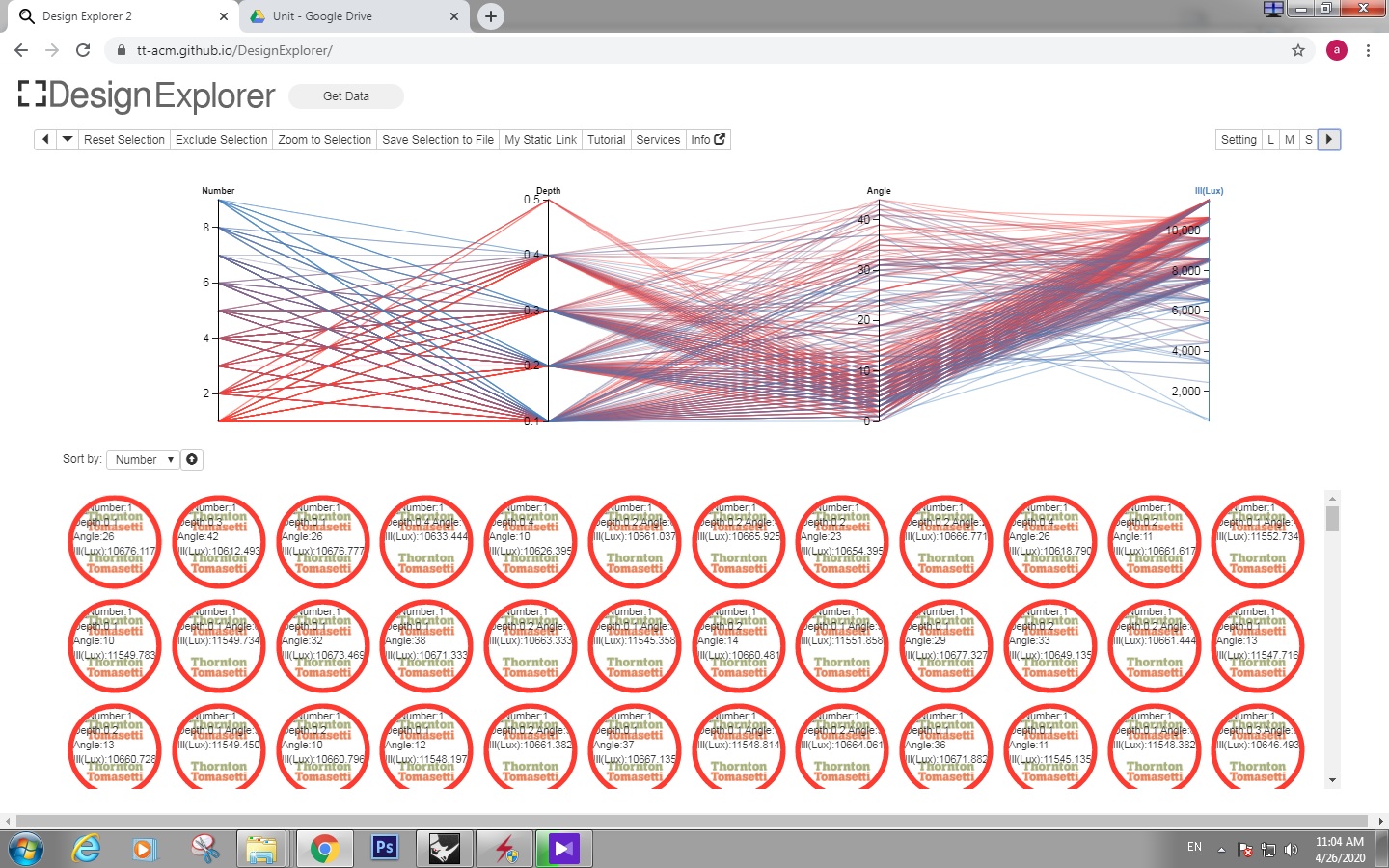Click the Design Explorer logo
This screenshot has height=868, width=1389.
[147, 95]
